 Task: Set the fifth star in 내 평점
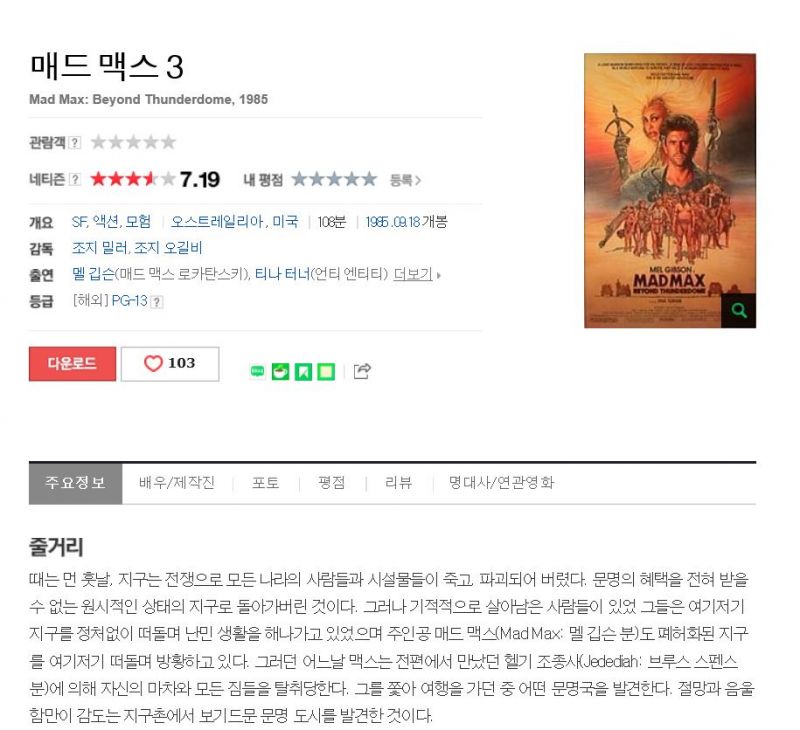[x=369, y=179]
